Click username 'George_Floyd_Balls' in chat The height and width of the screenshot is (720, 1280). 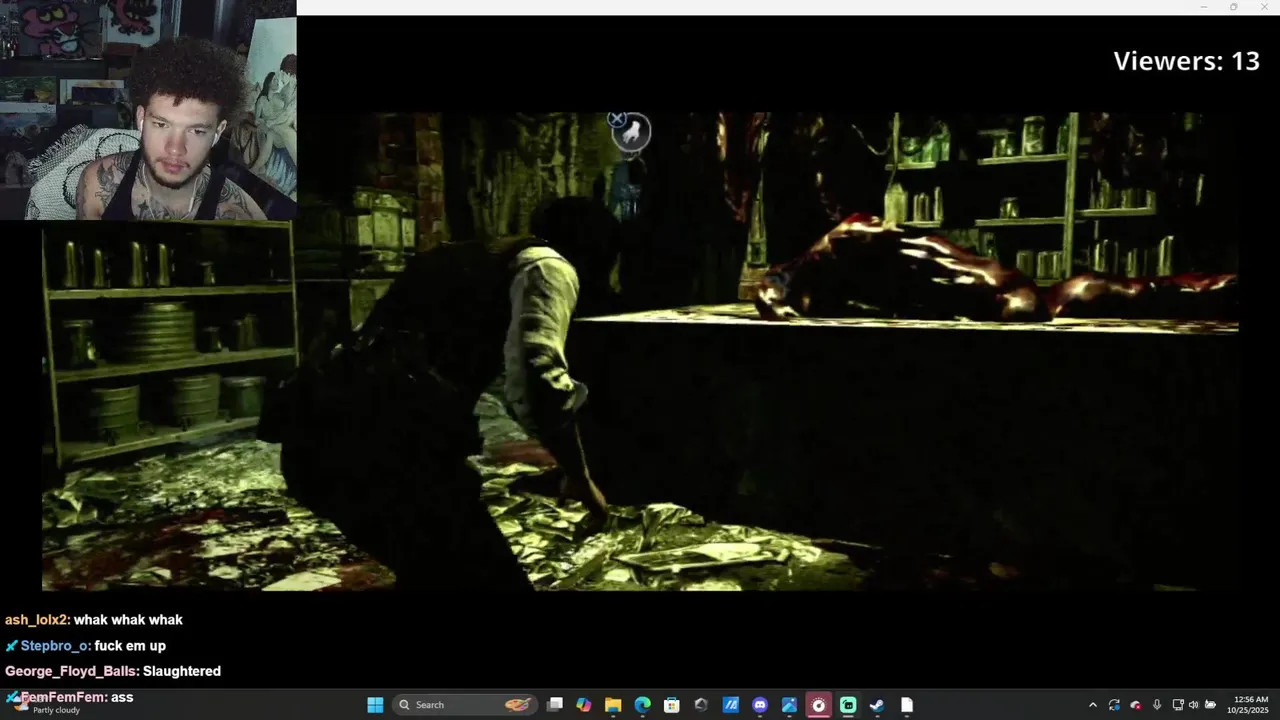72,671
